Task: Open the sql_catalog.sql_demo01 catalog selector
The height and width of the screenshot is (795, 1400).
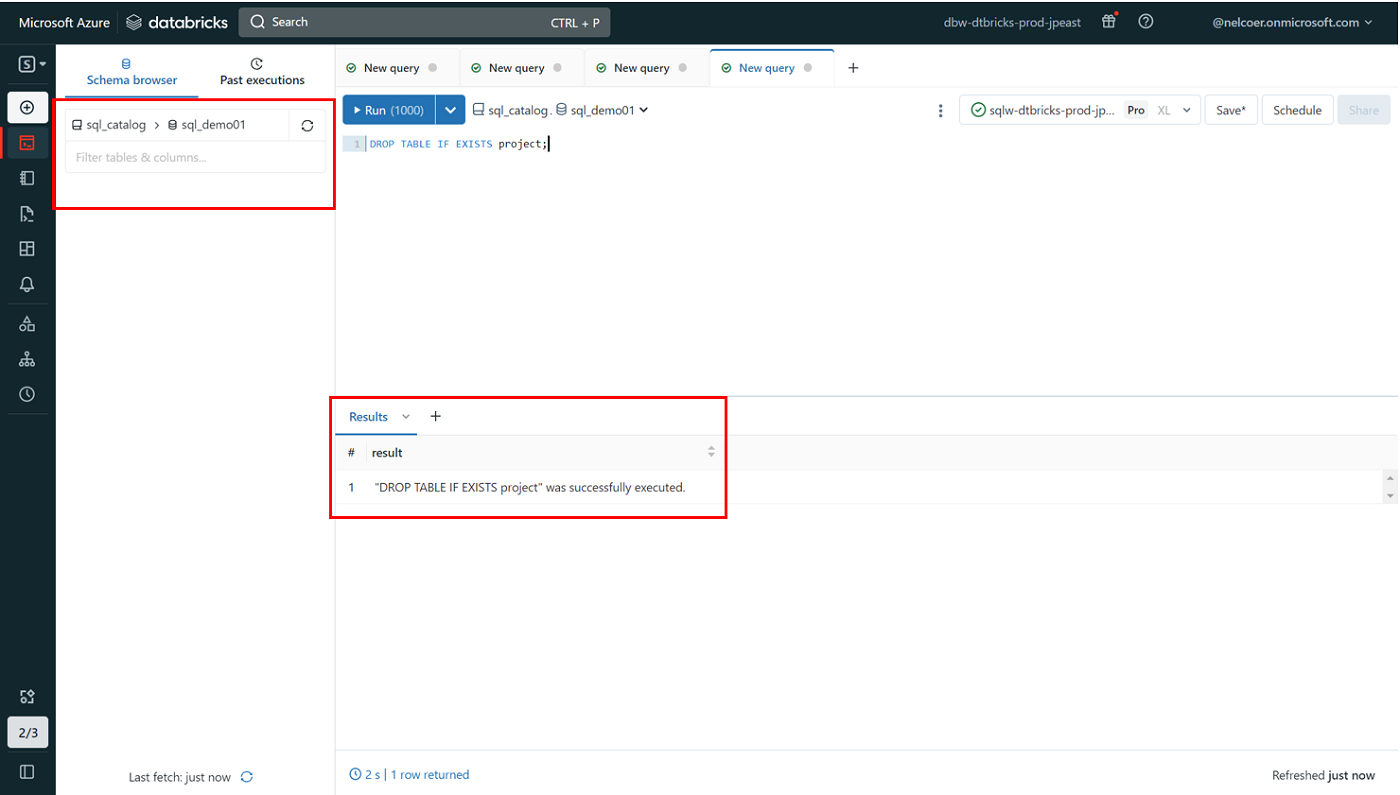Action: 561,110
